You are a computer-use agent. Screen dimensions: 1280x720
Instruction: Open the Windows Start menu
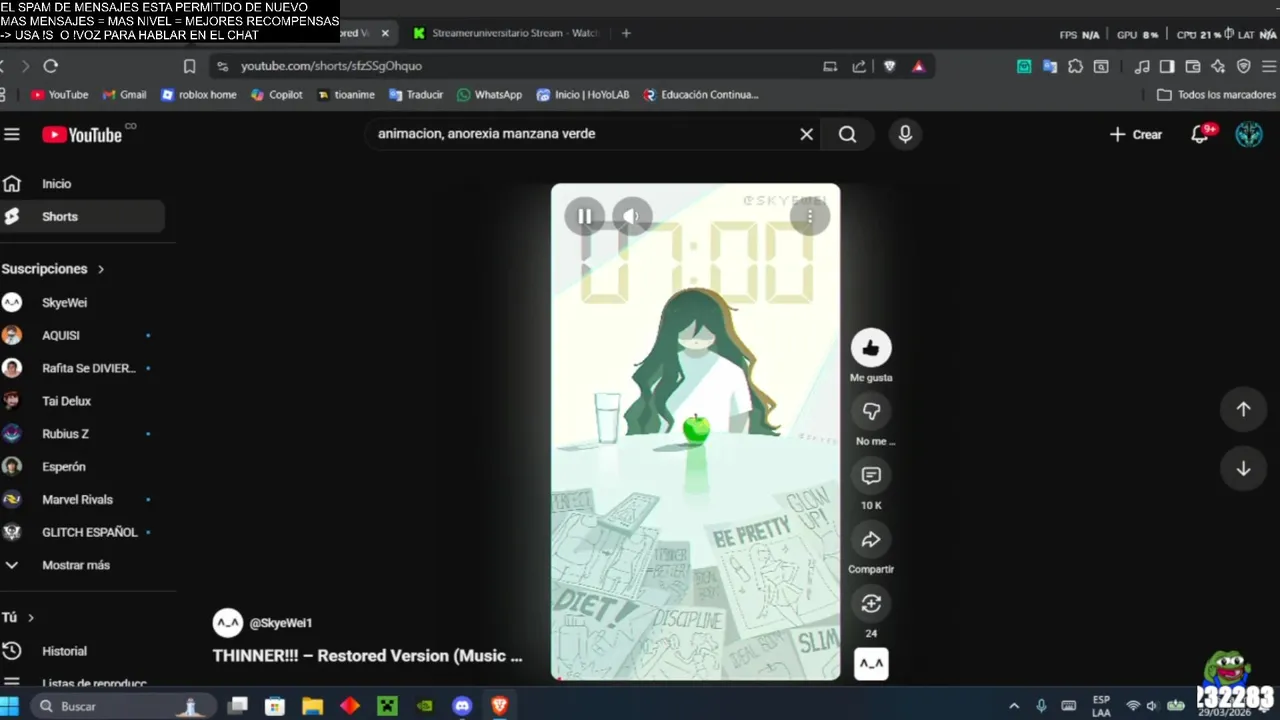coord(10,706)
